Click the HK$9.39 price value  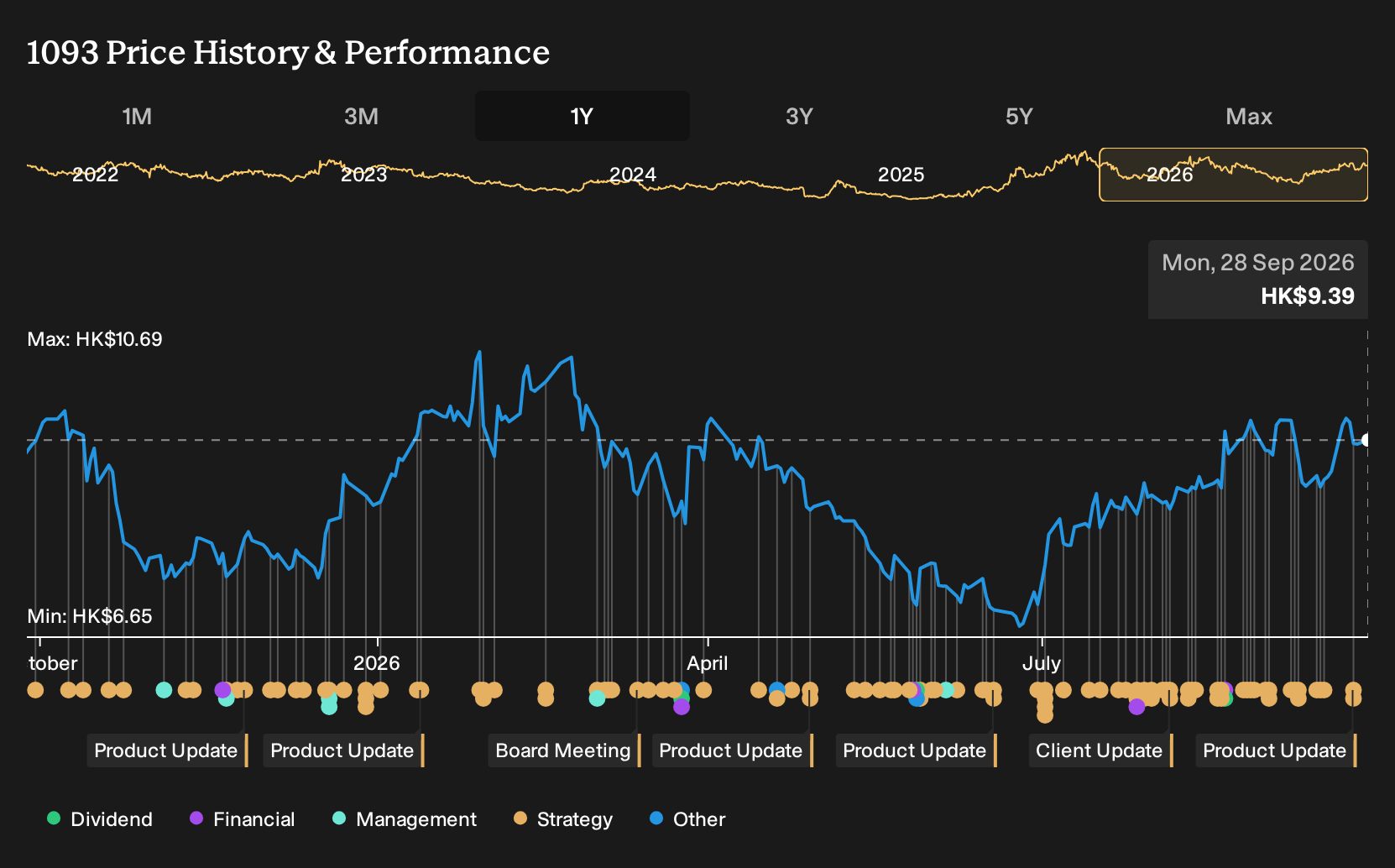pyautogui.click(x=1308, y=296)
